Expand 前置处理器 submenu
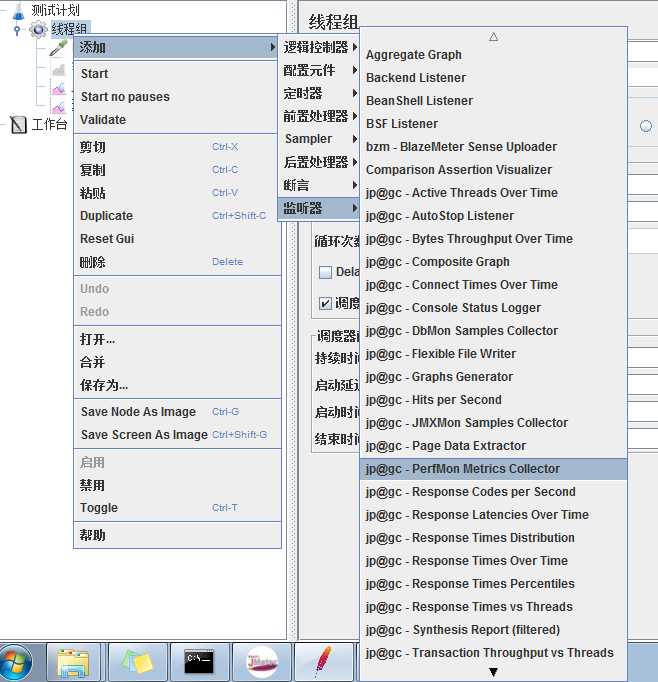This screenshot has width=658, height=682. point(320,116)
